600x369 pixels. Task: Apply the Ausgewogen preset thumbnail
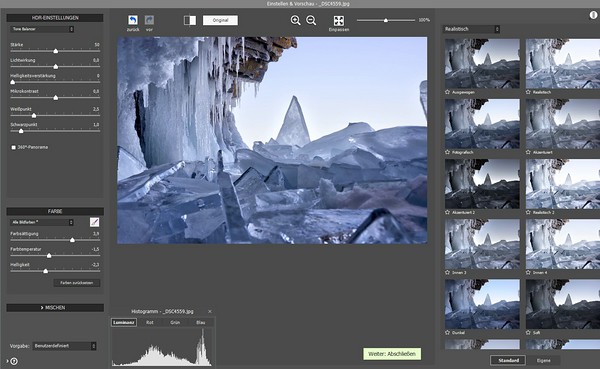point(482,64)
